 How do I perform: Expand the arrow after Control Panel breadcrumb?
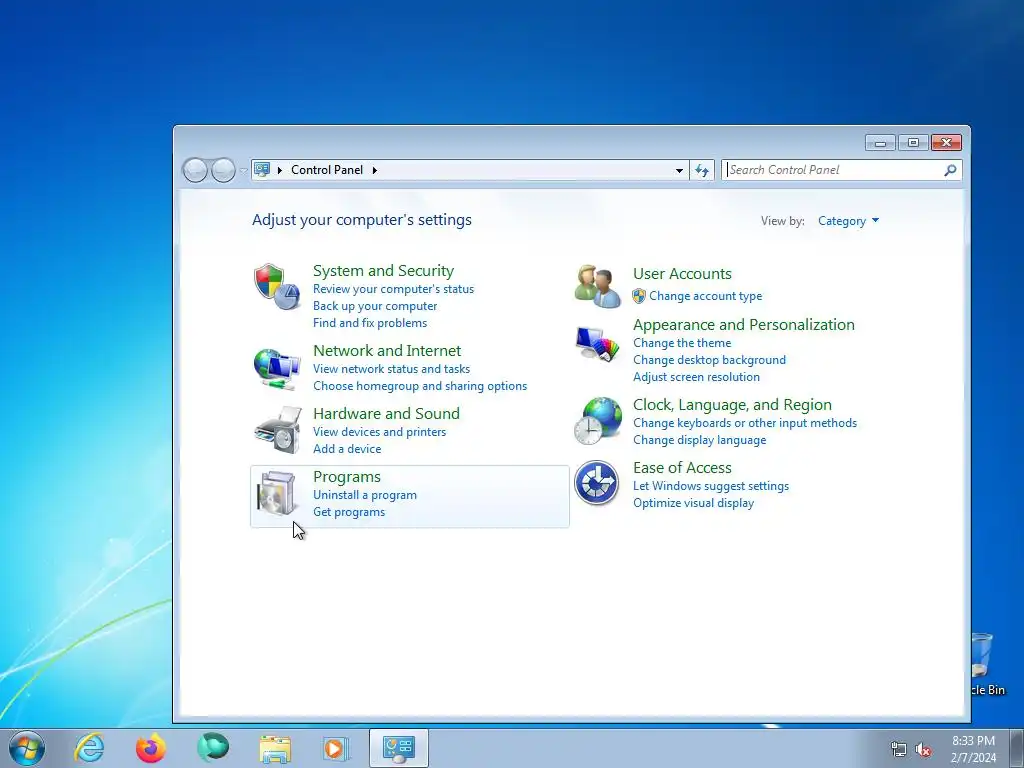375,170
